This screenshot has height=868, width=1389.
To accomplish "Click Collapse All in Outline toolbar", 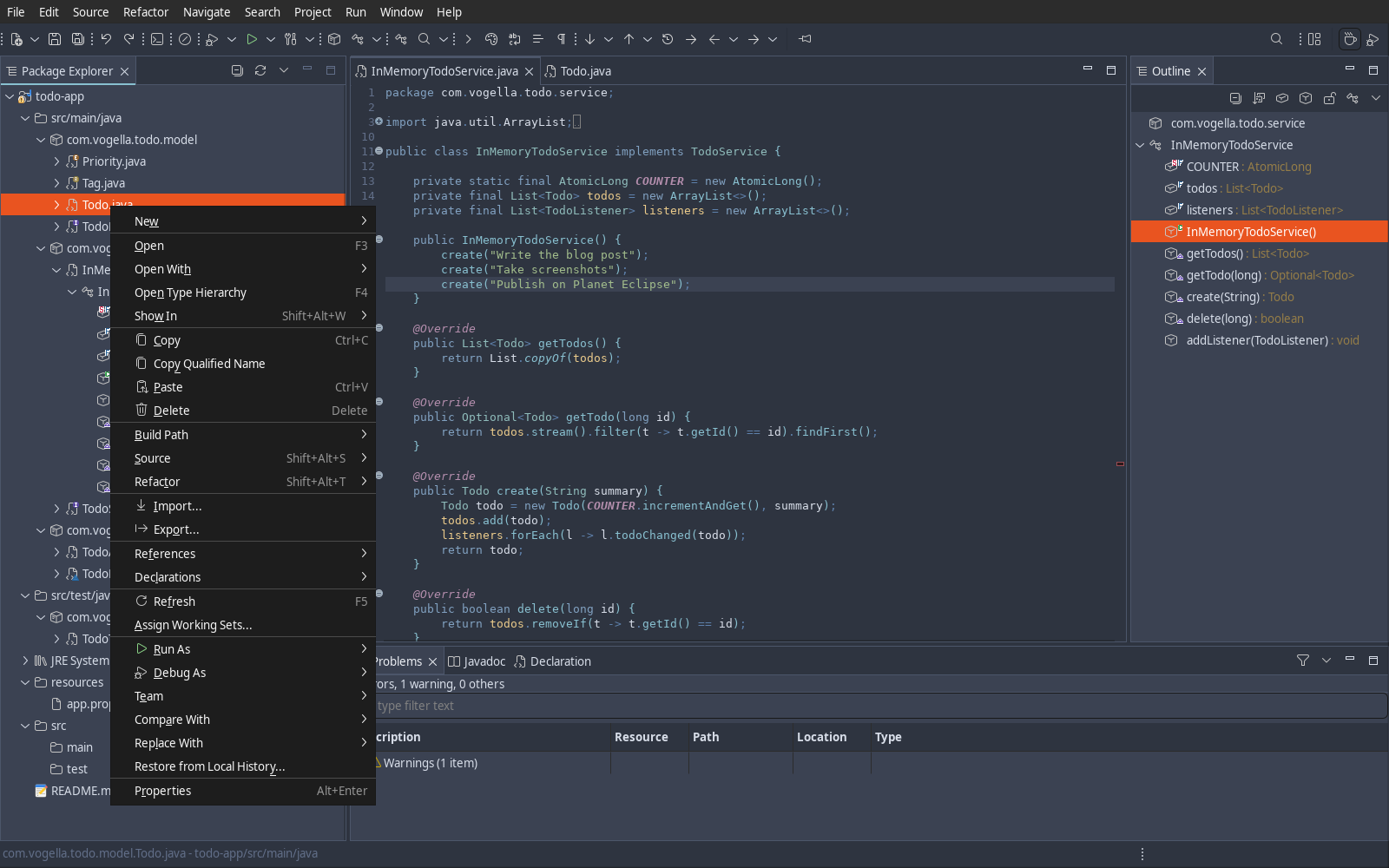I will pyautogui.click(x=1235, y=98).
